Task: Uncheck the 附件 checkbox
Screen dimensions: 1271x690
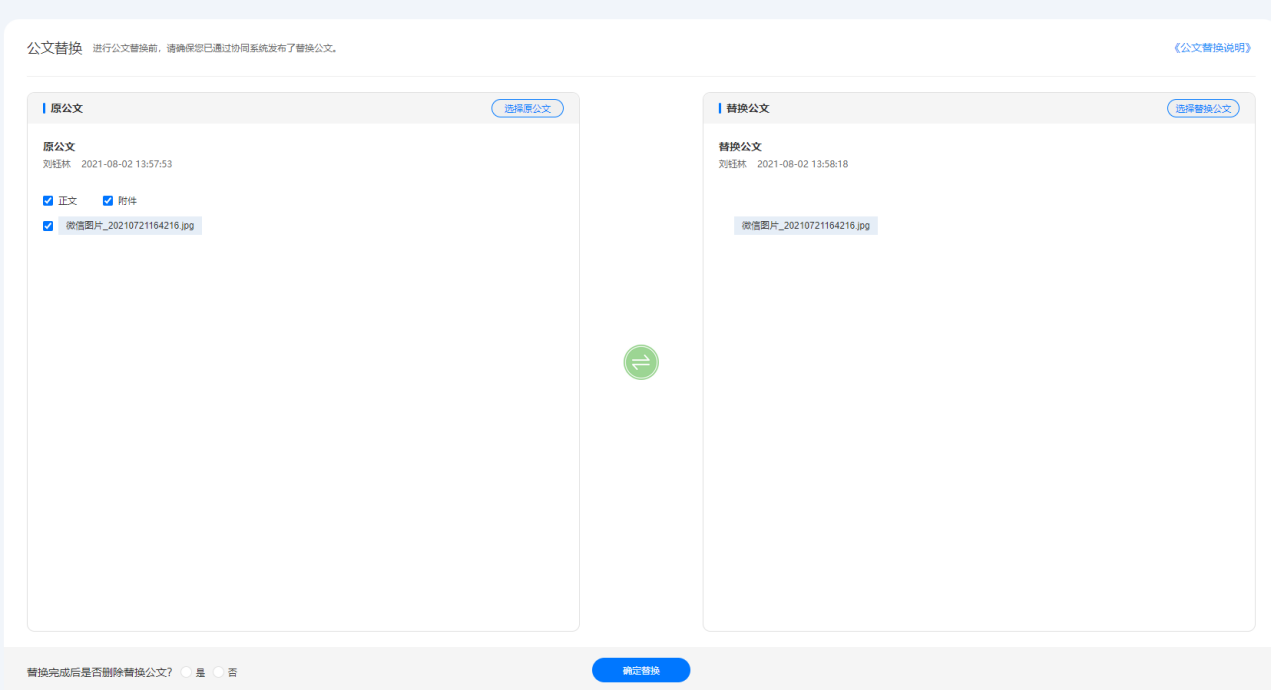Action: (x=108, y=200)
